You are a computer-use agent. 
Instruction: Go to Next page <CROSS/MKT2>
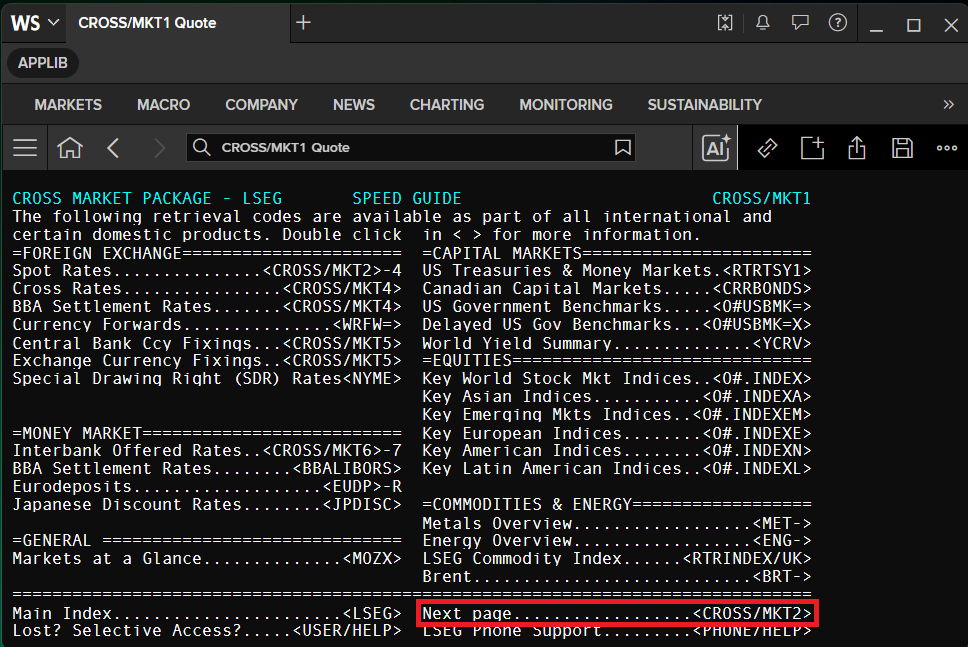pos(752,613)
